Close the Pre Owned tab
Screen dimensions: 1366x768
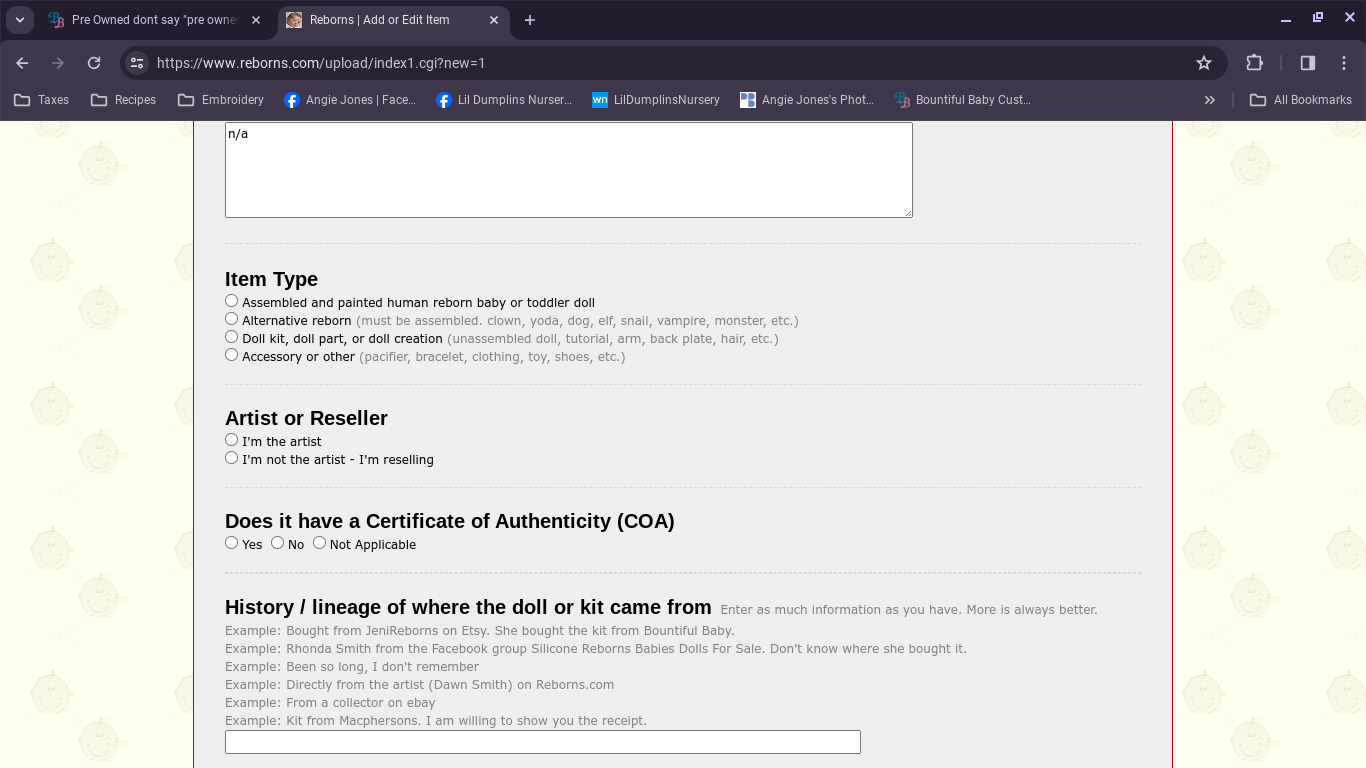[256, 20]
